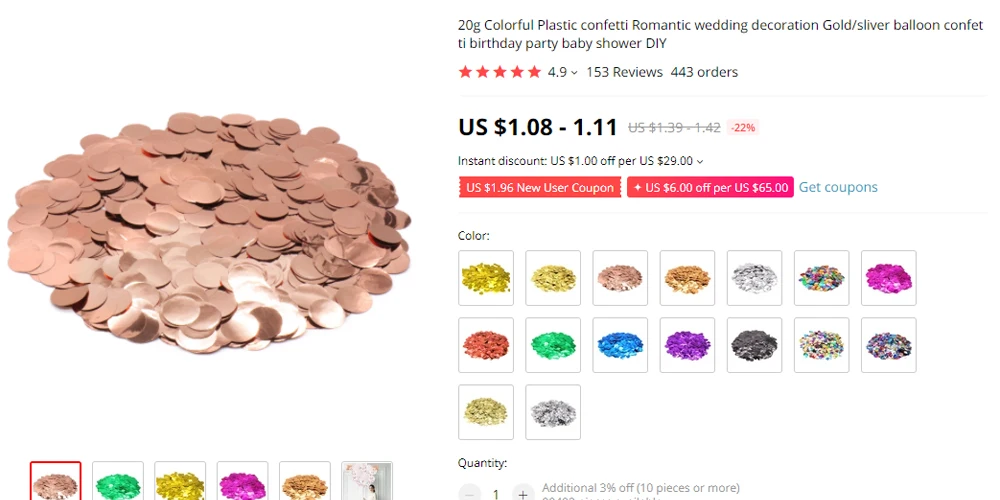Screen dimensions: 1000x500
Task: Open the Get coupons link
Action: (838, 187)
